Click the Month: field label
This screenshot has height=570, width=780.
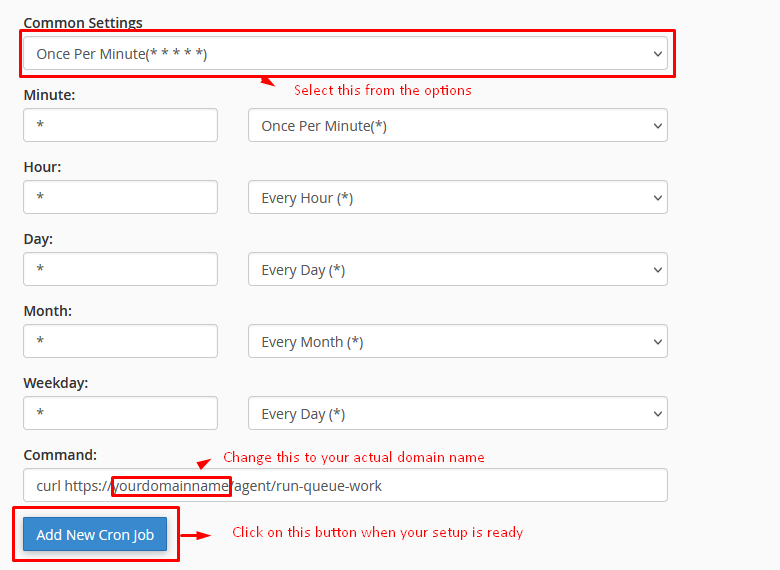point(47,311)
